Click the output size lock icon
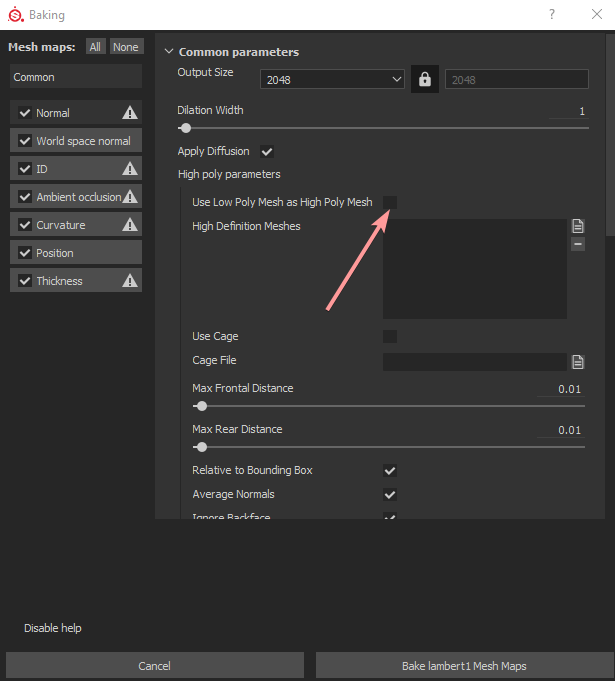 [425, 80]
